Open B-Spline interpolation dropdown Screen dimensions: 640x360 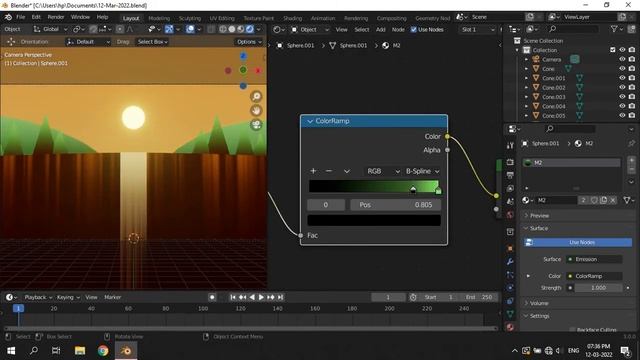422,171
